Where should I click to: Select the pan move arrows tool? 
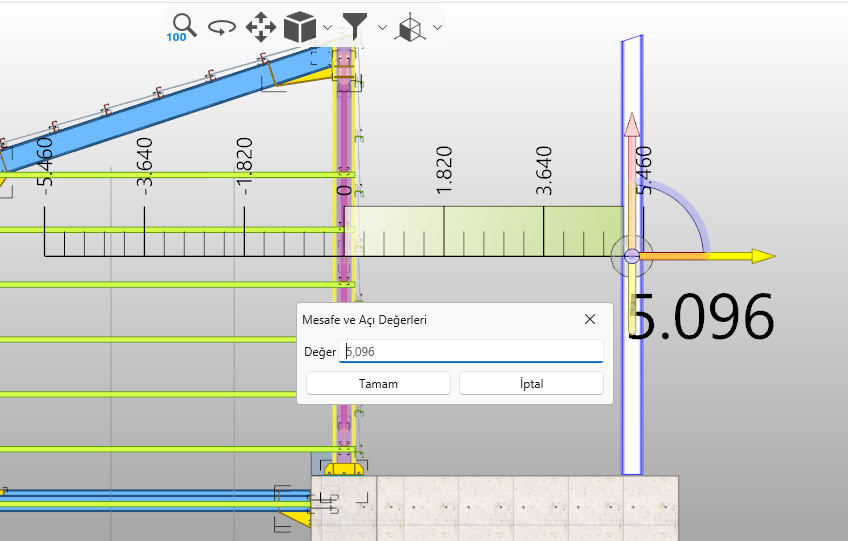(260, 27)
